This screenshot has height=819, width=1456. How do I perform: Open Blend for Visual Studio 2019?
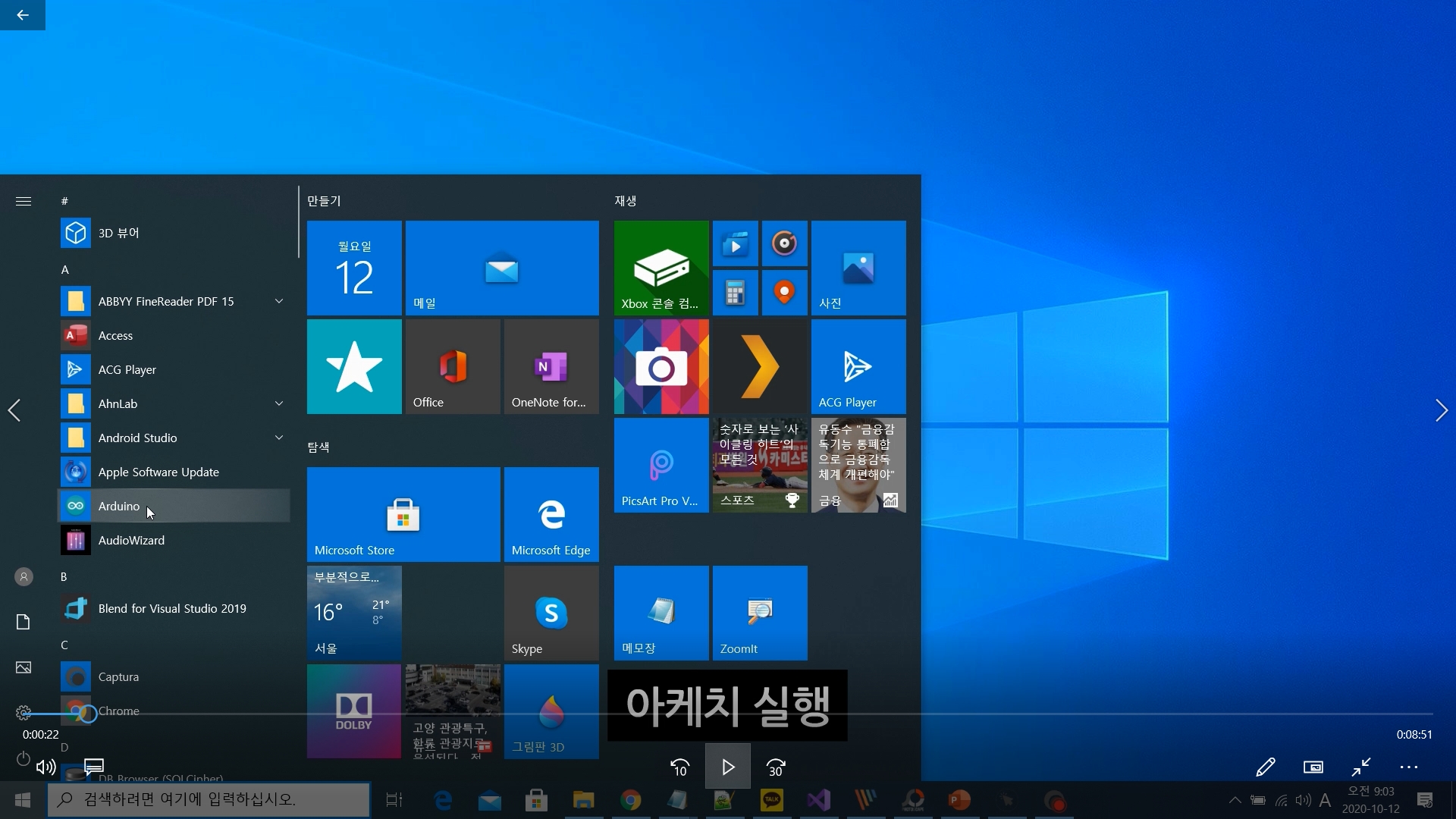174,608
